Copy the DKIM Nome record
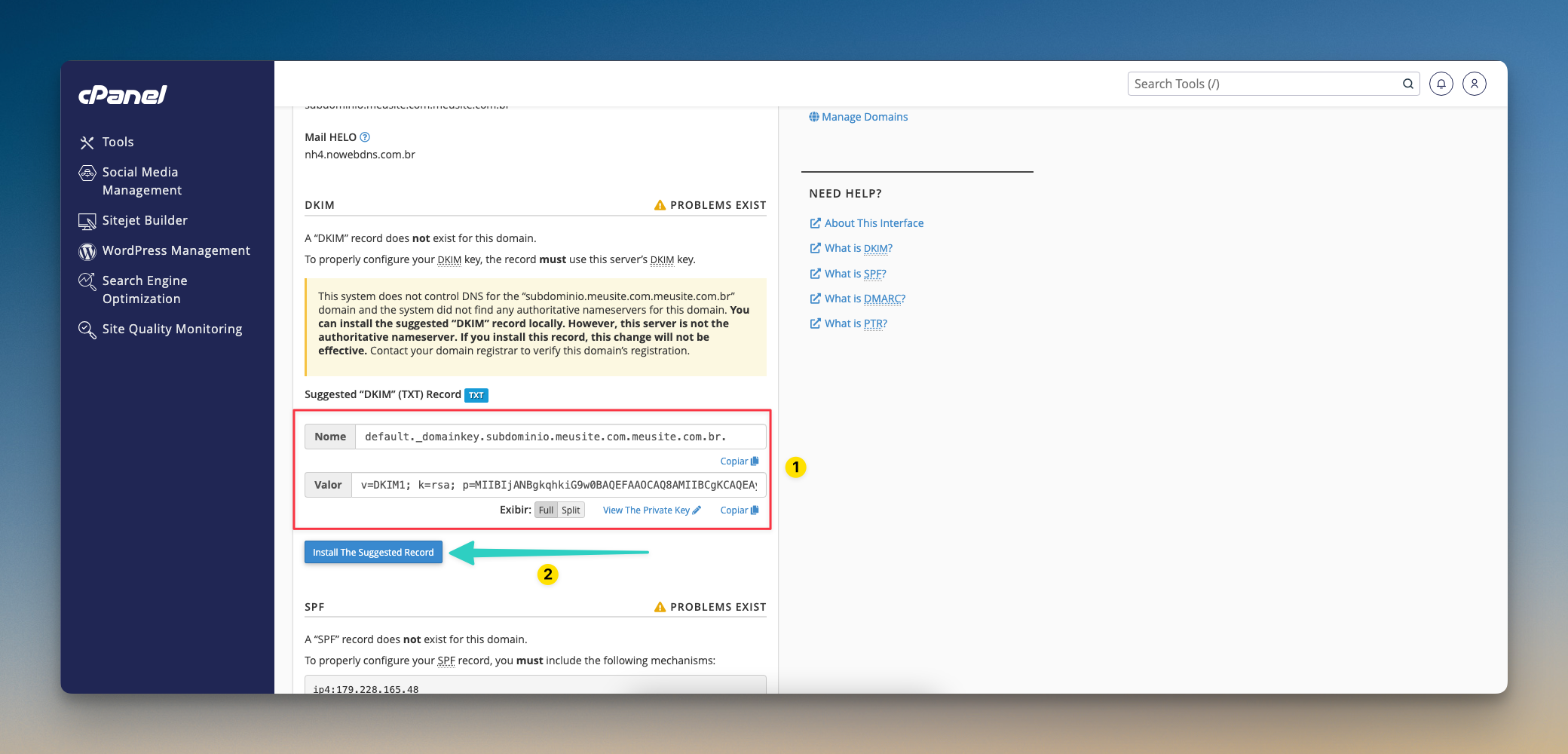The width and height of the screenshot is (1568, 754). [739, 461]
